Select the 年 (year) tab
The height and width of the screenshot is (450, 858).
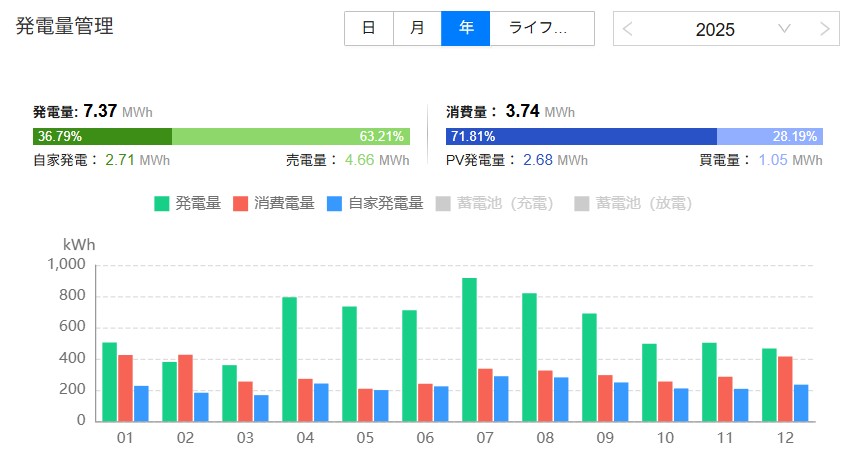pos(466,28)
